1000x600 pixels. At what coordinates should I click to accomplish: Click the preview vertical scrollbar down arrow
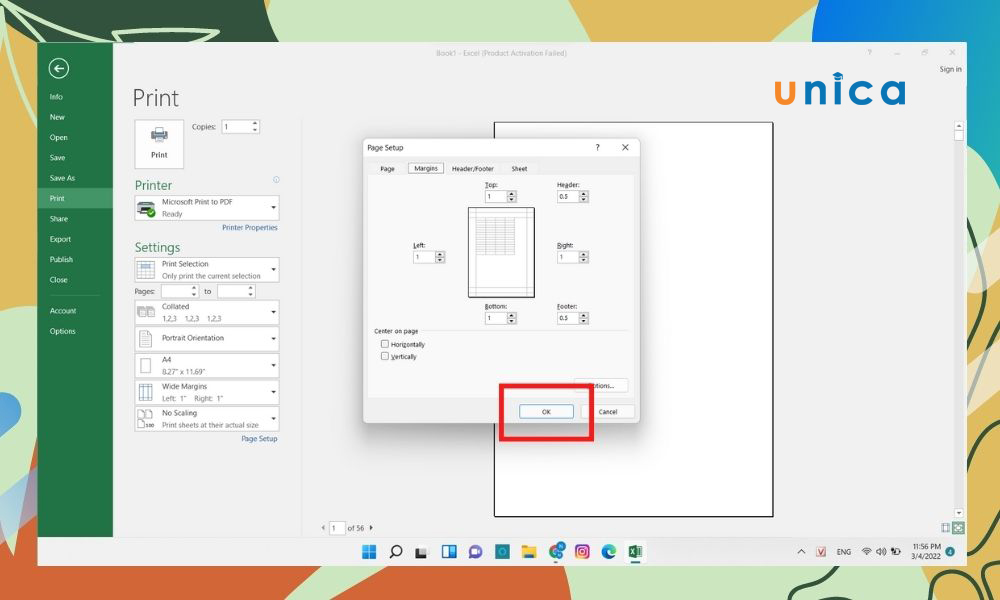[959, 513]
